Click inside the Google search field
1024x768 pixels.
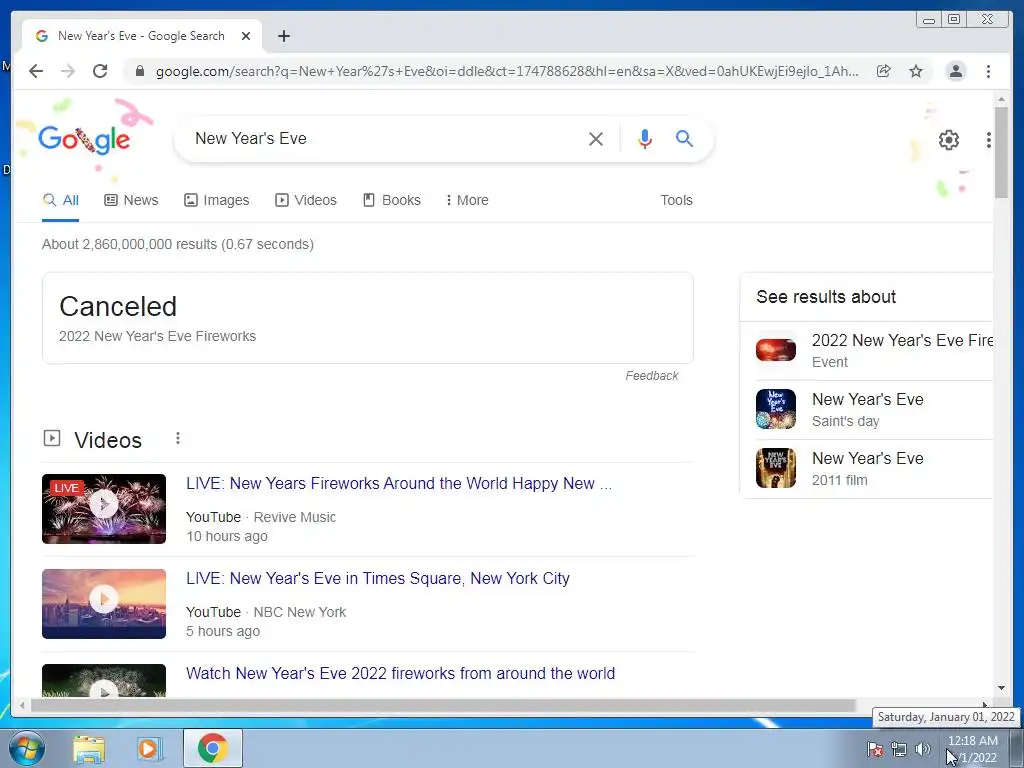point(385,138)
